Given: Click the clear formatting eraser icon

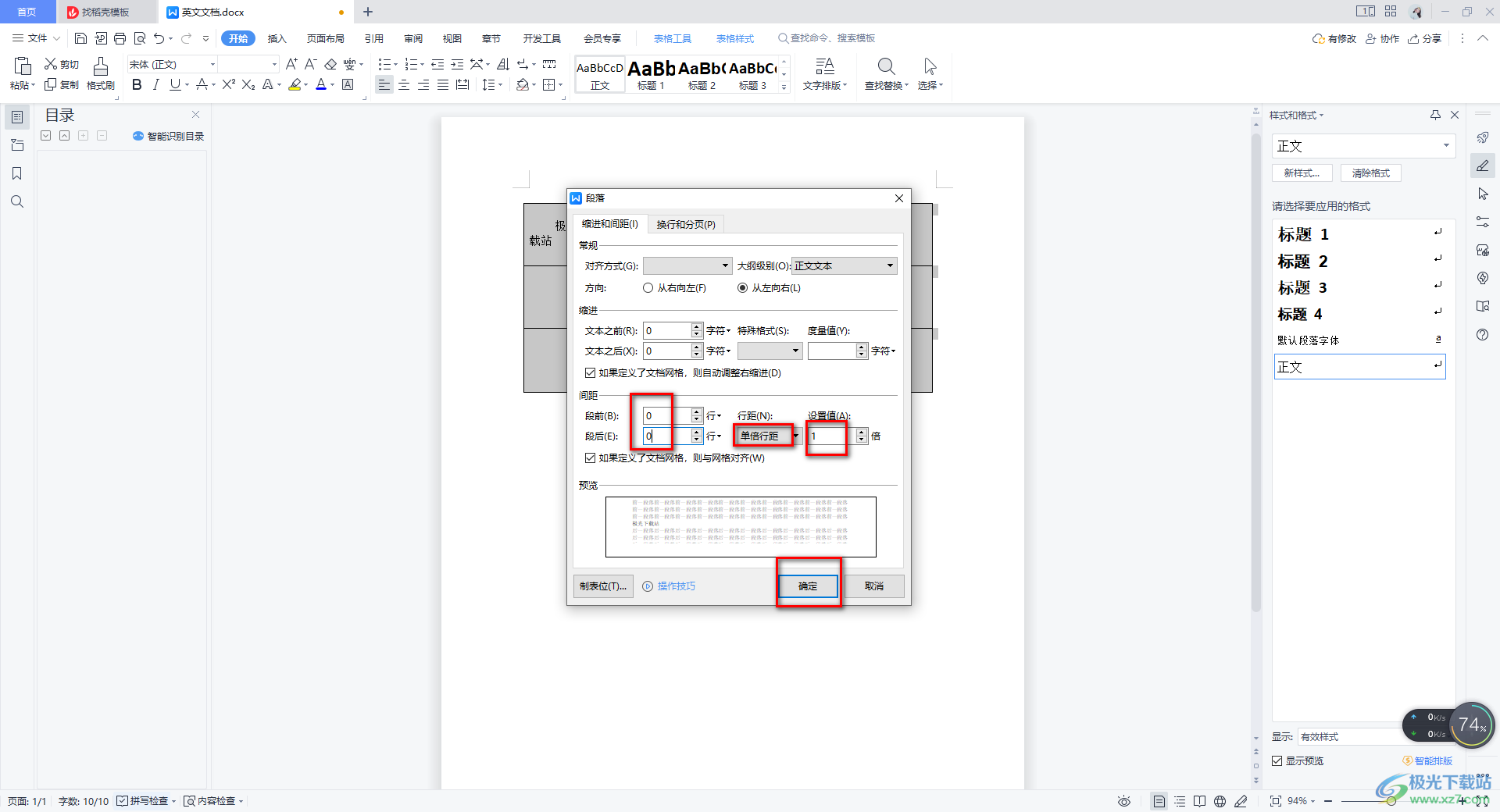Looking at the screenshot, I should click(330, 64).
